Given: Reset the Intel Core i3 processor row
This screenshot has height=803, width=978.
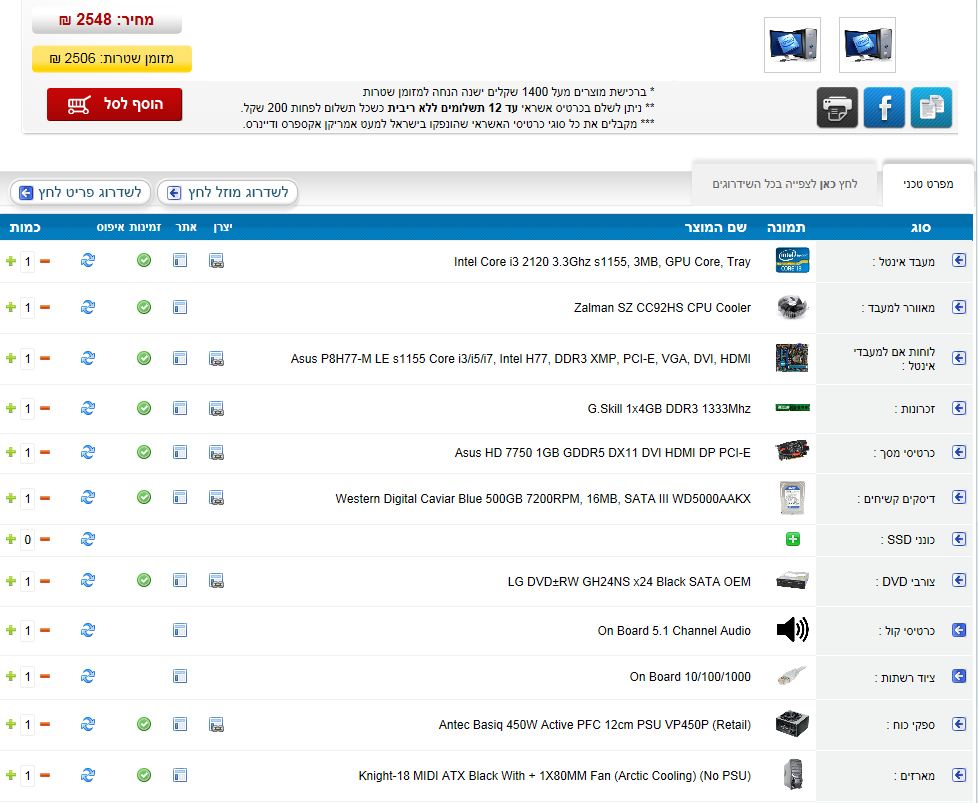Looking at the screenshot, I should [88, 261].
